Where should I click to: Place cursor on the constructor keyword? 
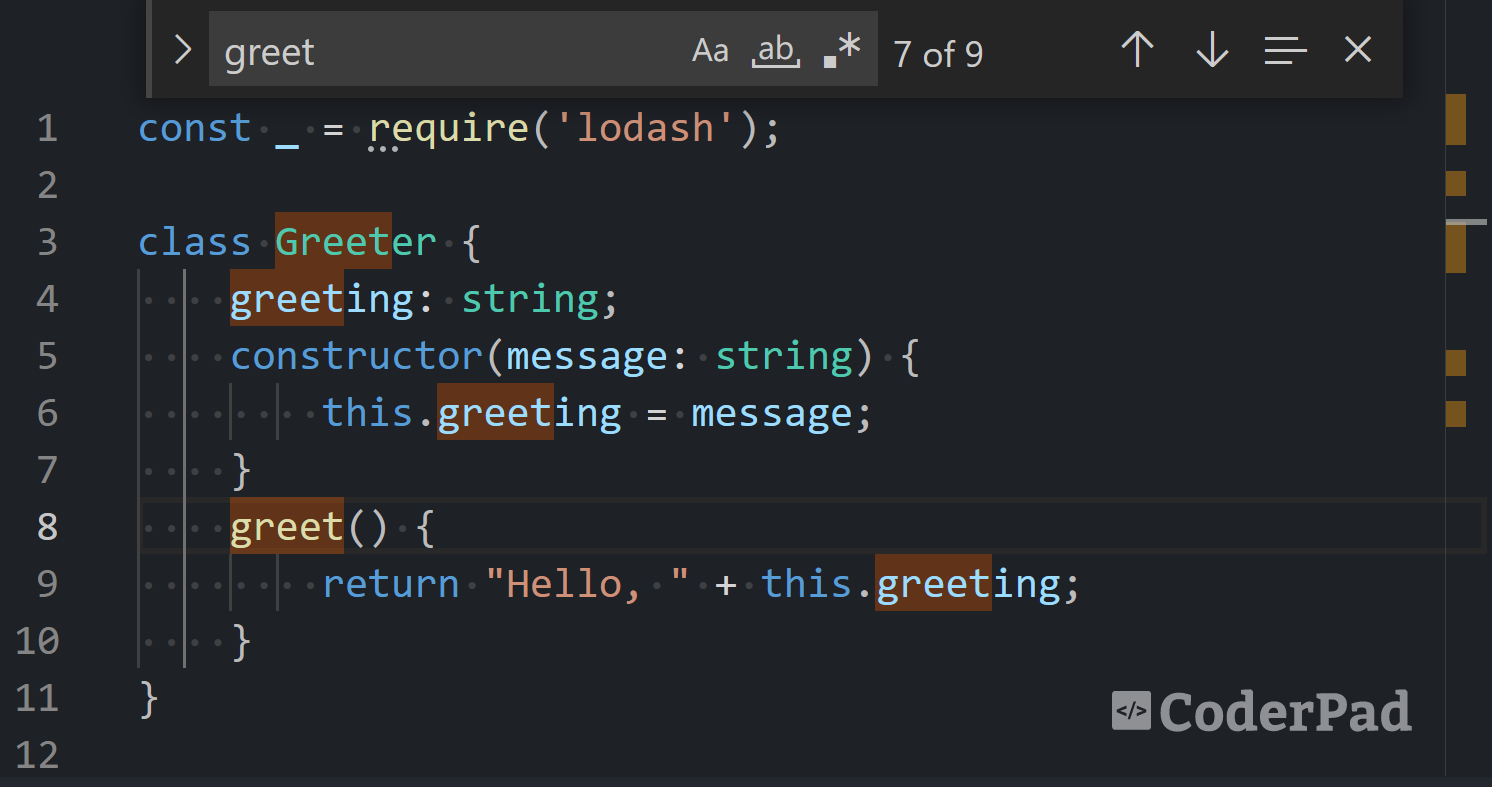(x=357, y=356)
